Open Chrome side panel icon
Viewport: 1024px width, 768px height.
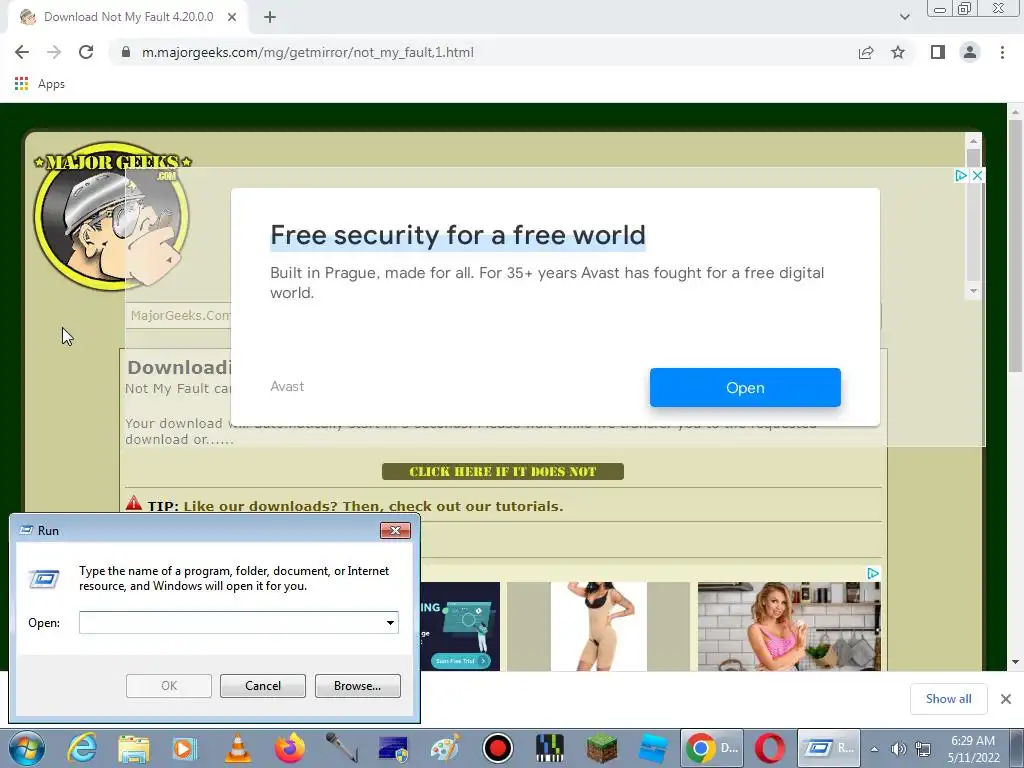(x=938, y=52)
